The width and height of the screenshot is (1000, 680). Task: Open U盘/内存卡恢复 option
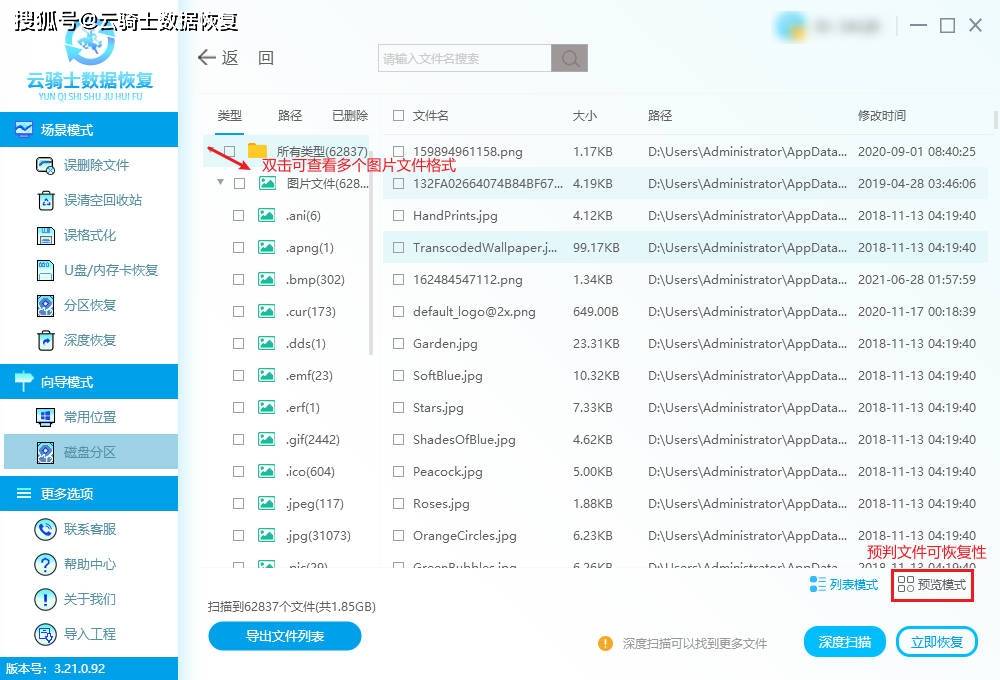point(46,270)
